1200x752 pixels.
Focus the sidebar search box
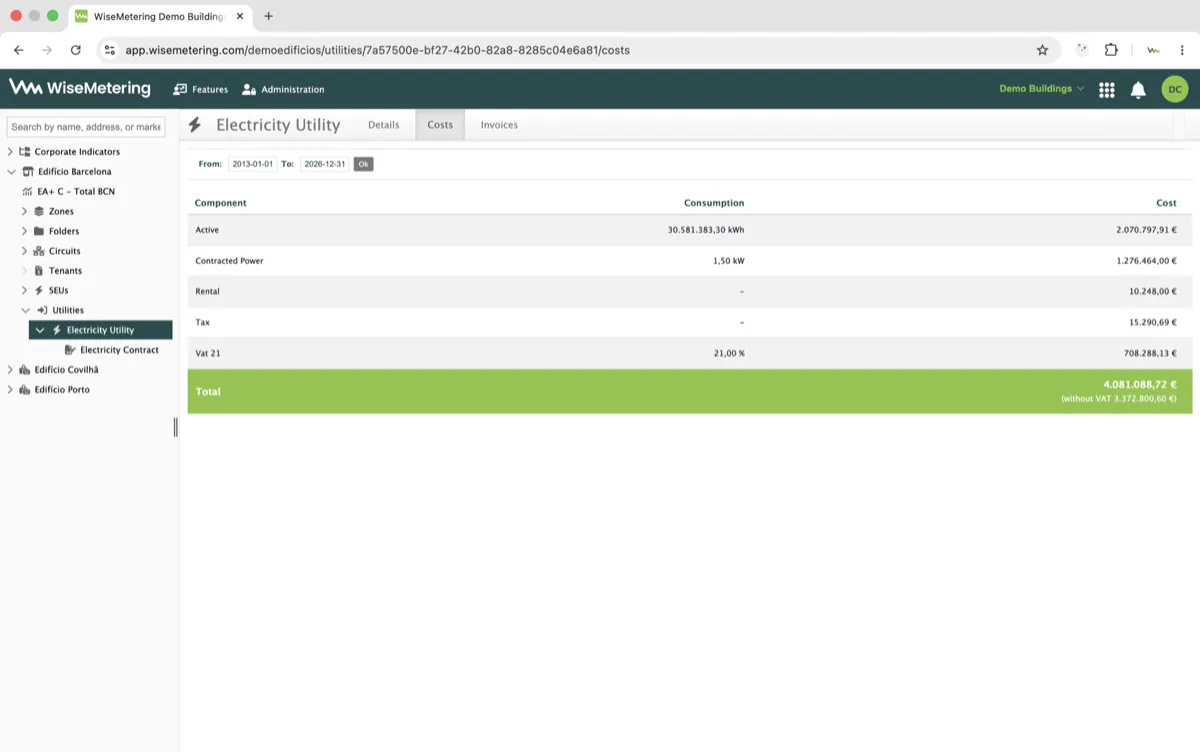pos(86,127)
